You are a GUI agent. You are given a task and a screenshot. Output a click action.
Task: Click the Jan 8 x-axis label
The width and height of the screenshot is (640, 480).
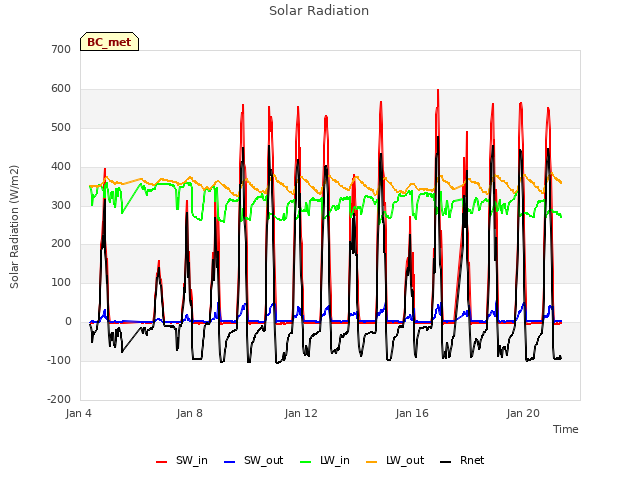click(x=190, y=413)
